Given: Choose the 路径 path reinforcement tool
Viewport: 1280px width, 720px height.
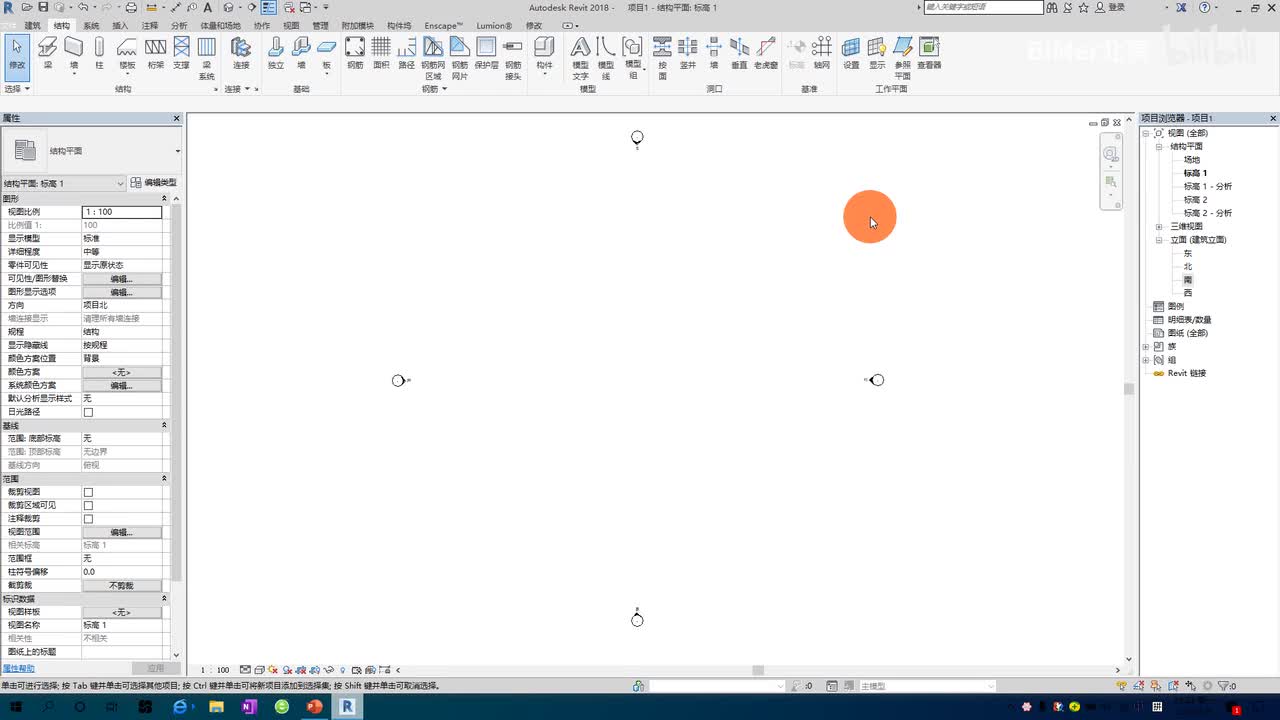Looking at the screenshot, I should click(x=406, y=53).
